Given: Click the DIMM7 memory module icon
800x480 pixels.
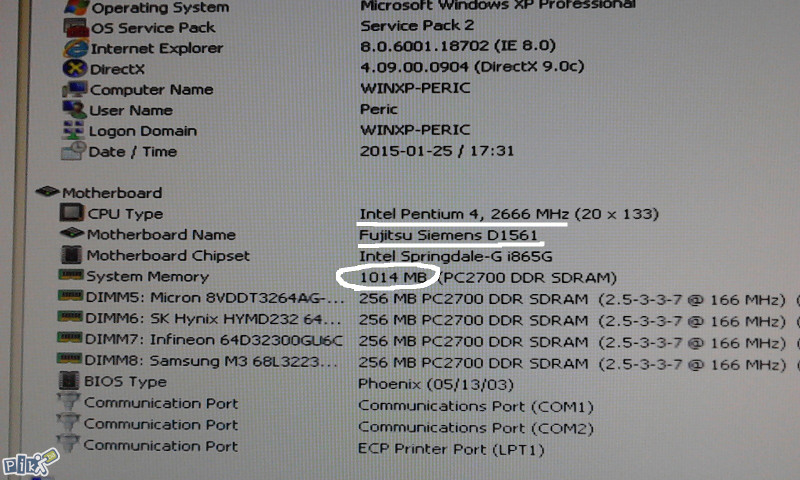Looking at the screenshot, I should click(69, 338).
